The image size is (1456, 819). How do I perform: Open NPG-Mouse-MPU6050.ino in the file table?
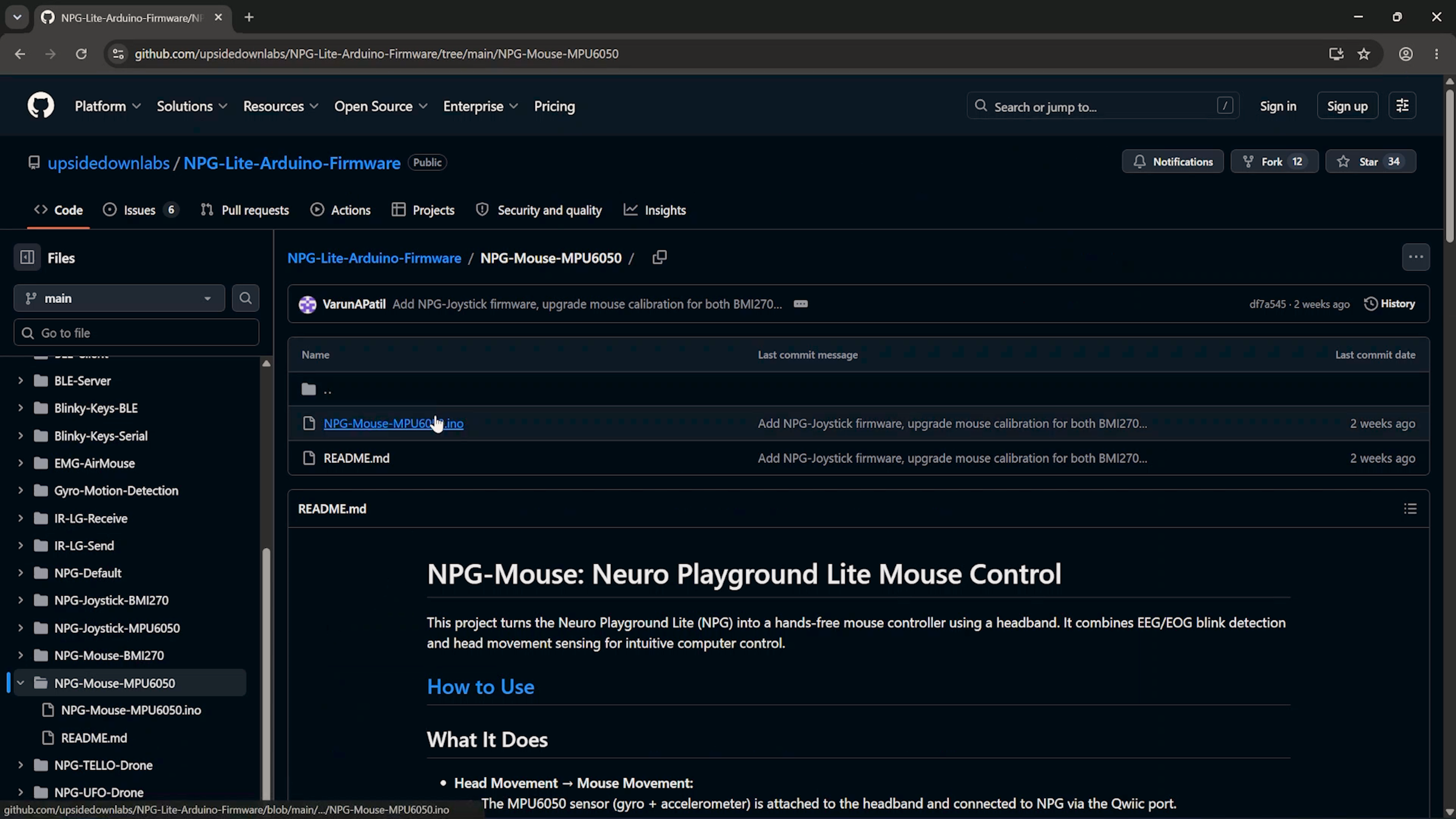coord(394,423)
